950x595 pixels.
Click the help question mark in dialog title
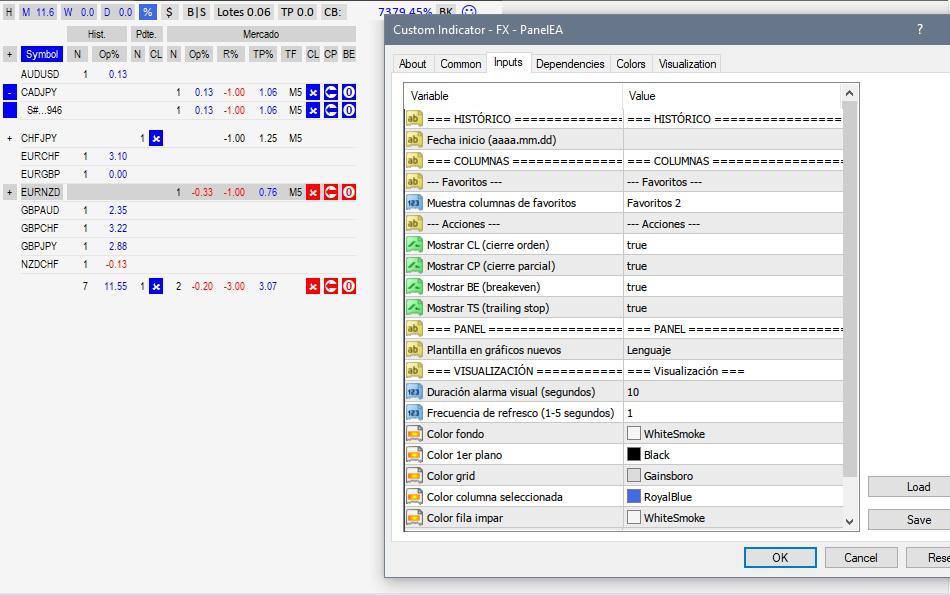pyautogui.click(x=920, y=30)
